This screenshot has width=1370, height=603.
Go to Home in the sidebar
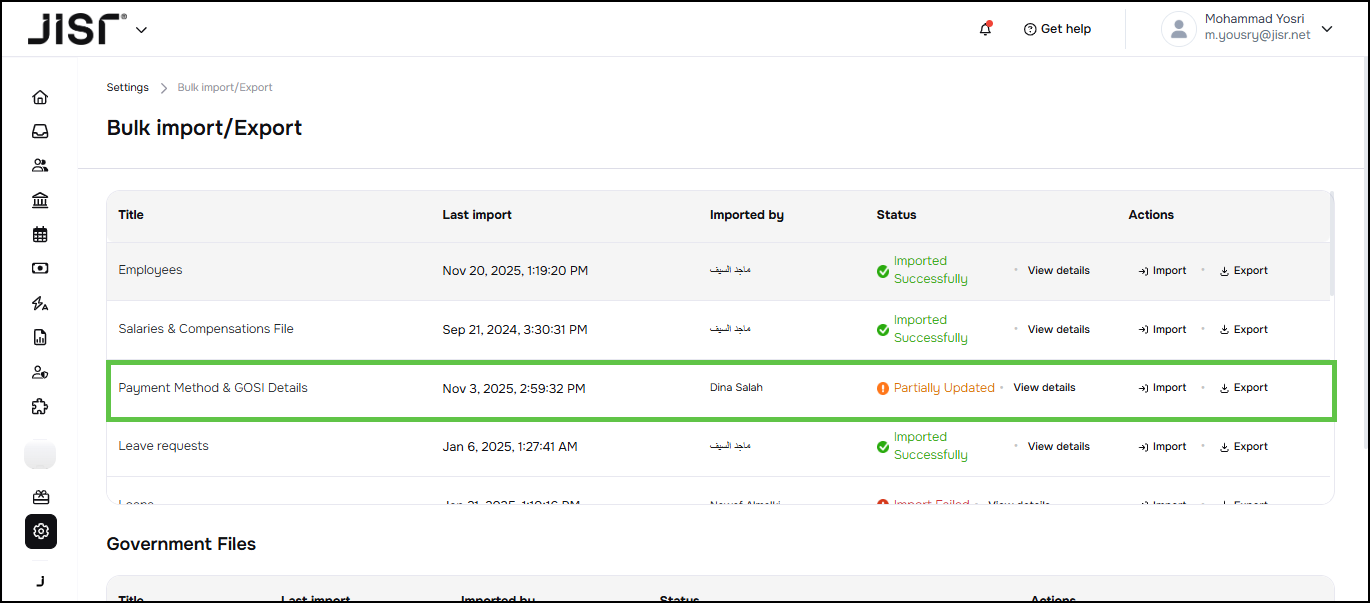(40, 97)
